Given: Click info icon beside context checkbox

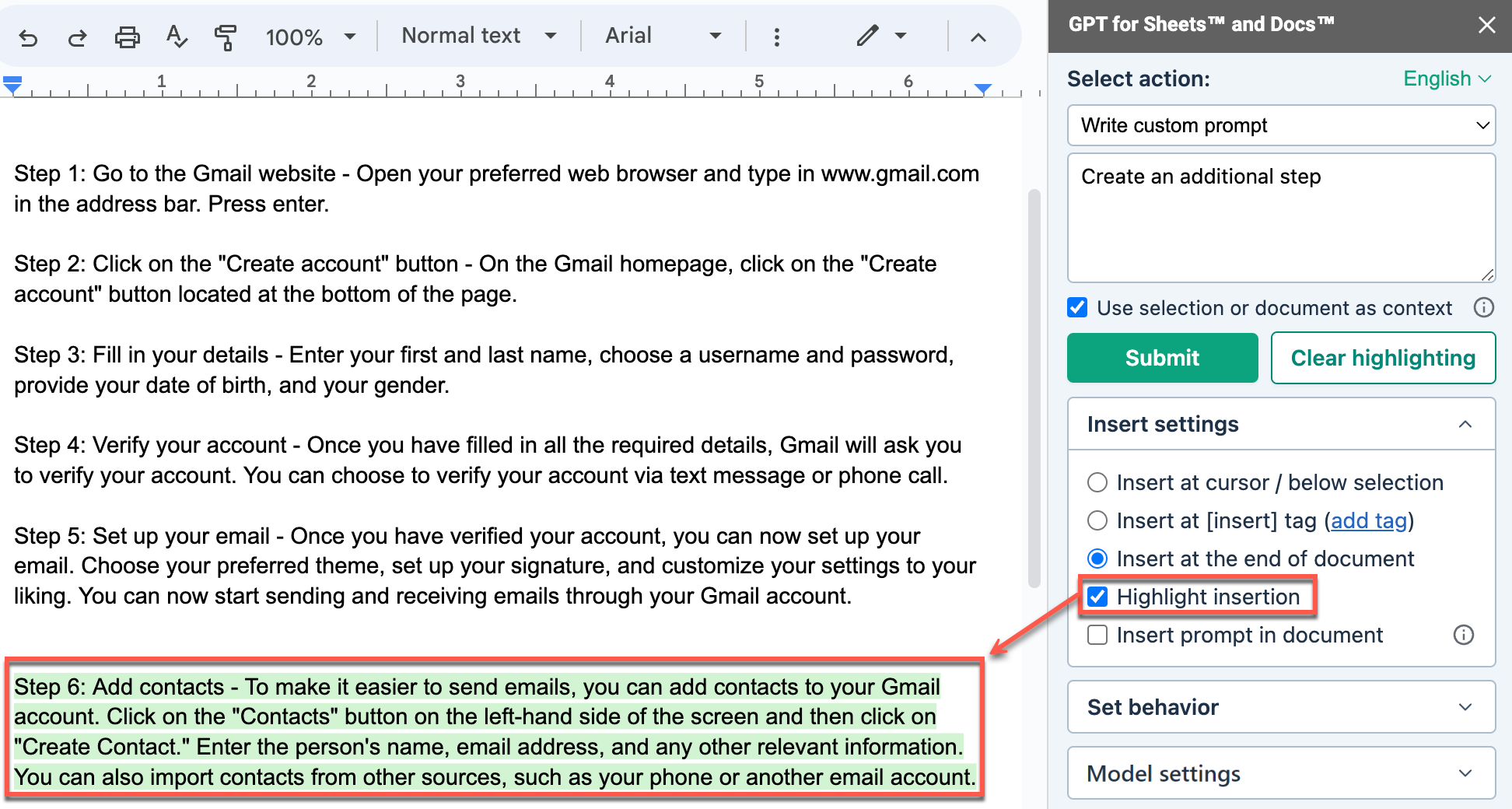Looking at the screenshot, I should [1483, 308].
